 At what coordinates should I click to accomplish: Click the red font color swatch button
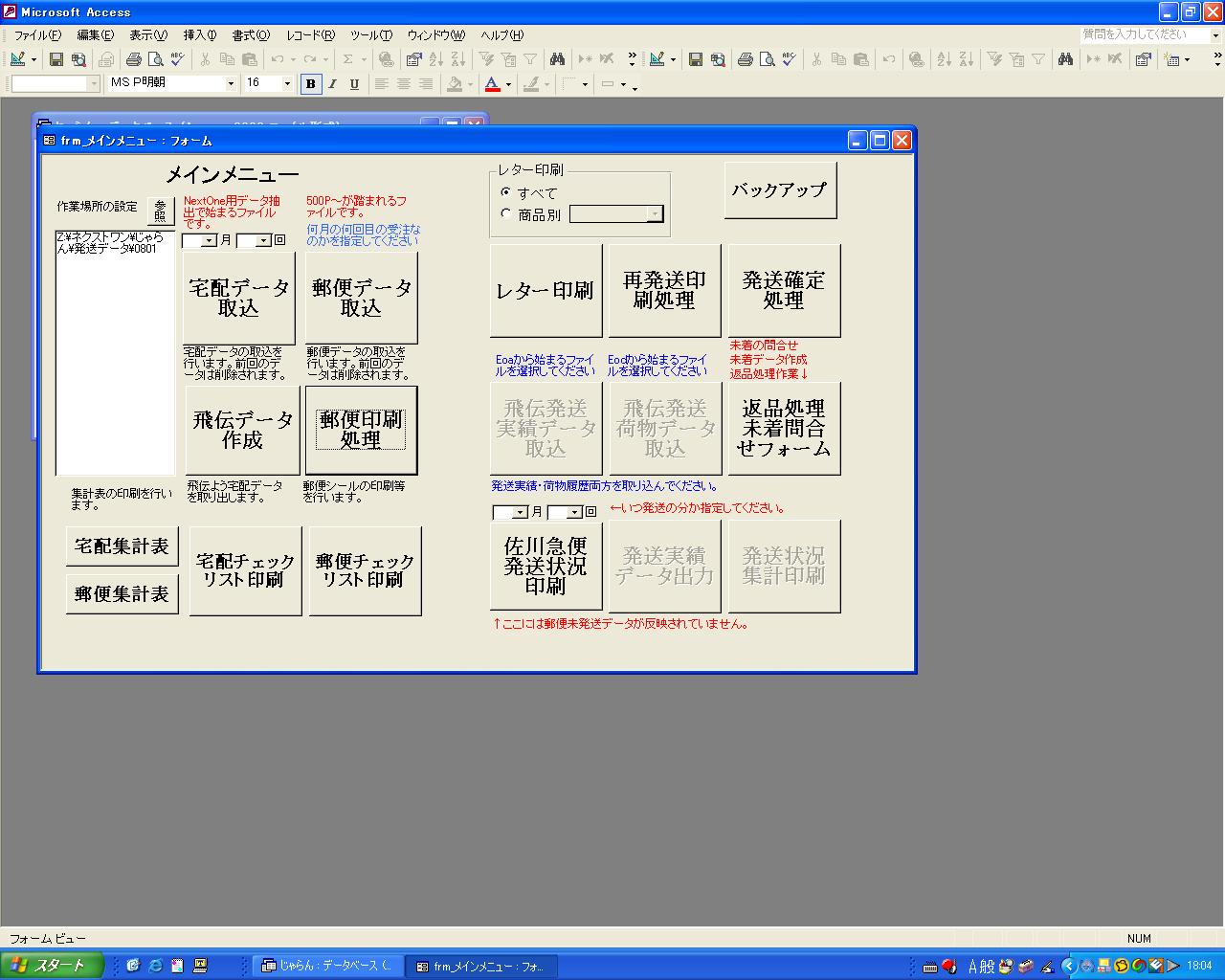coord(492,84)
